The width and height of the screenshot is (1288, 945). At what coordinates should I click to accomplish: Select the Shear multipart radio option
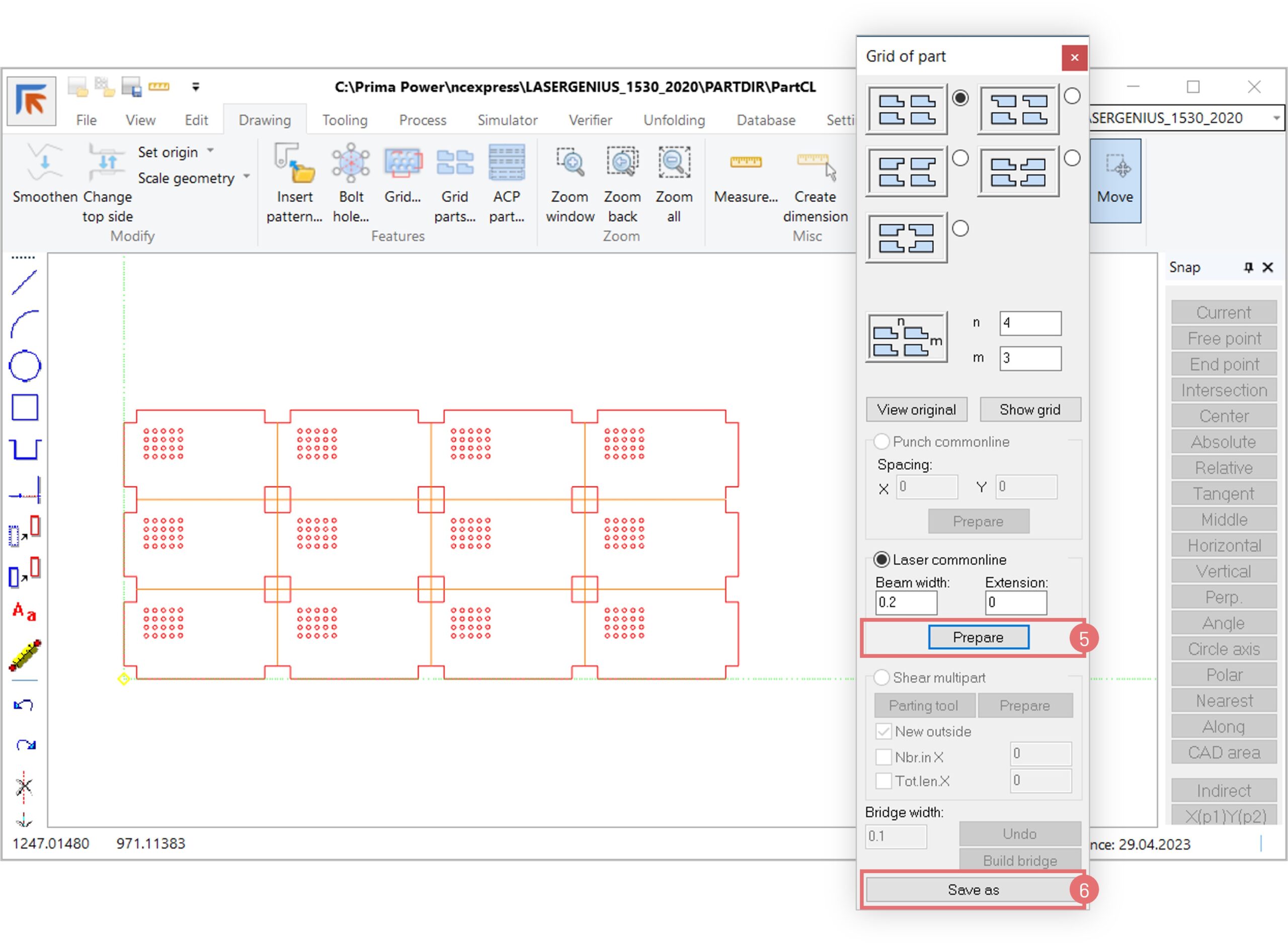(881, 677)
